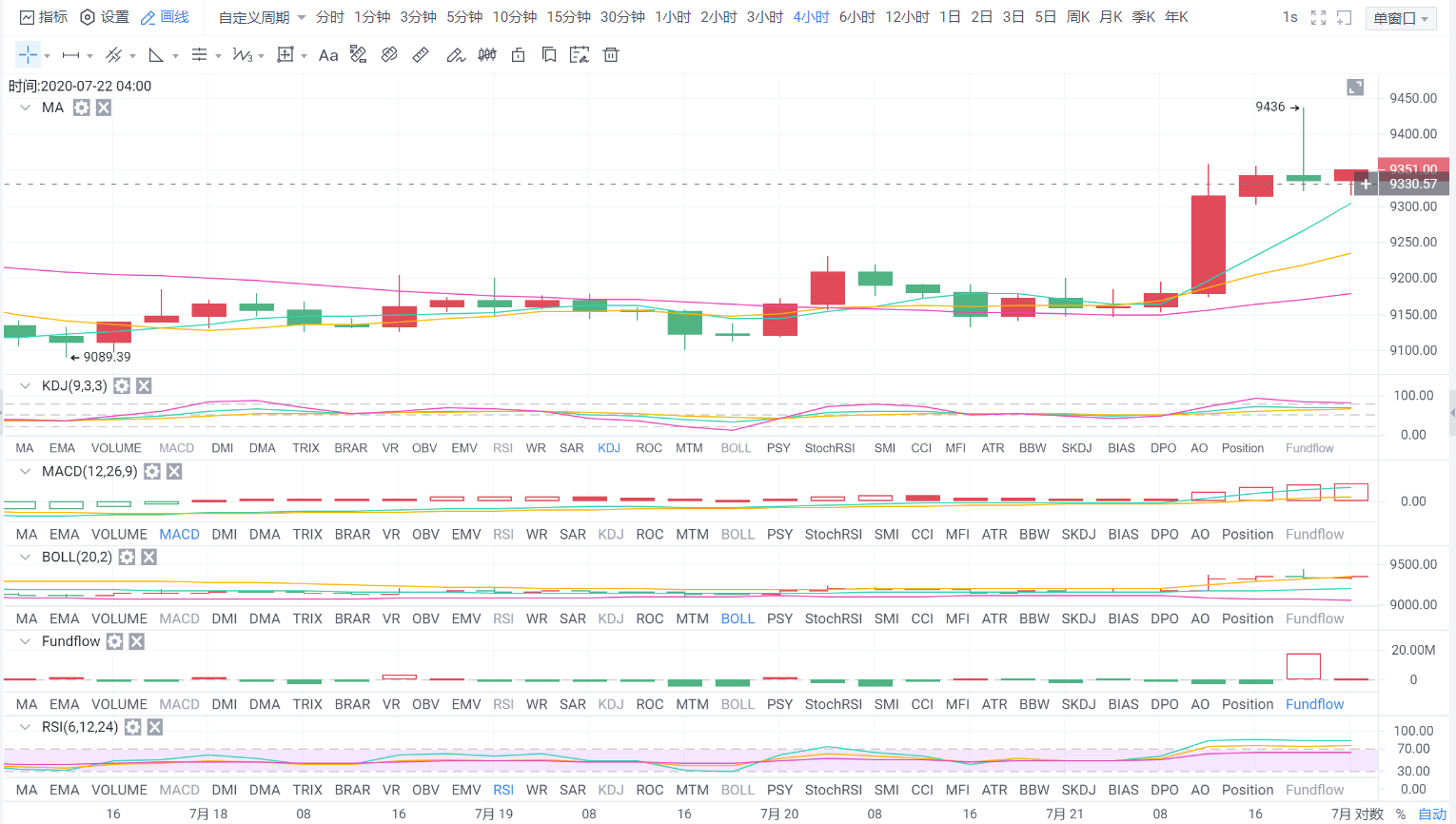Open RSI(6,12,24) settings gear
This screenshot has width=1456, height=824.
tap(133, 727)
